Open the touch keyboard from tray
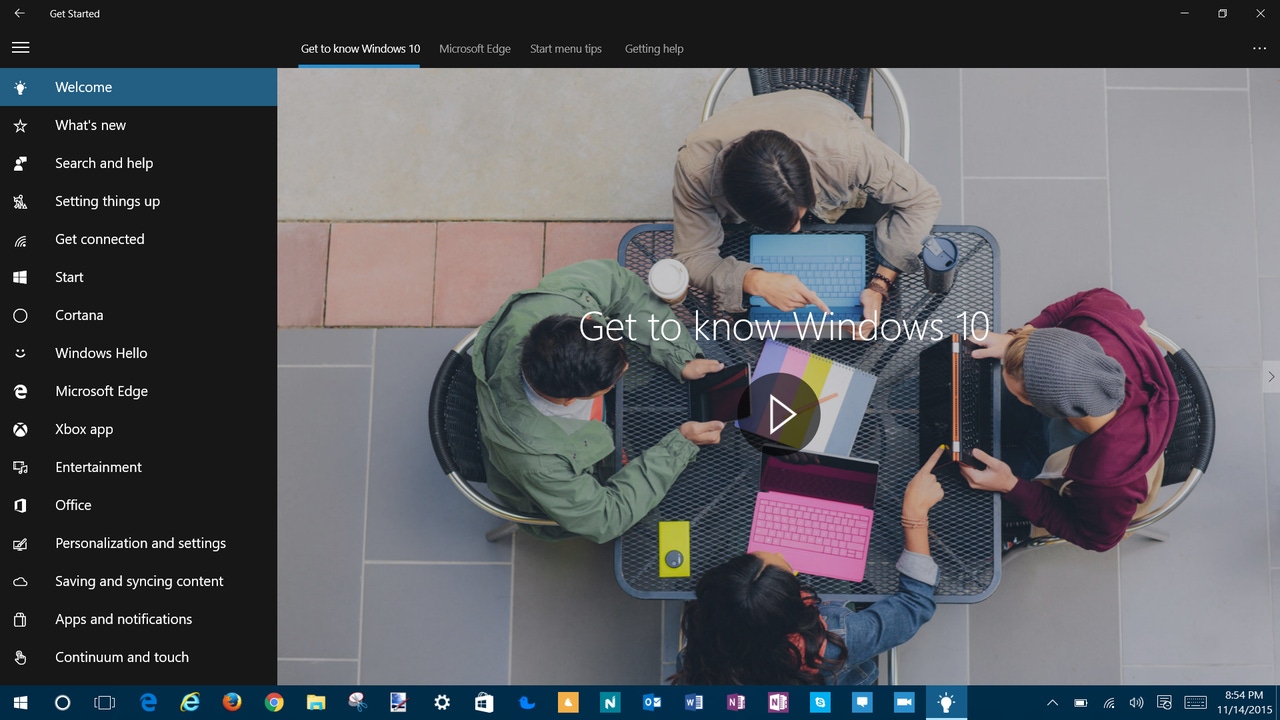This screenshot has height=720, width=1280. 1195,703
